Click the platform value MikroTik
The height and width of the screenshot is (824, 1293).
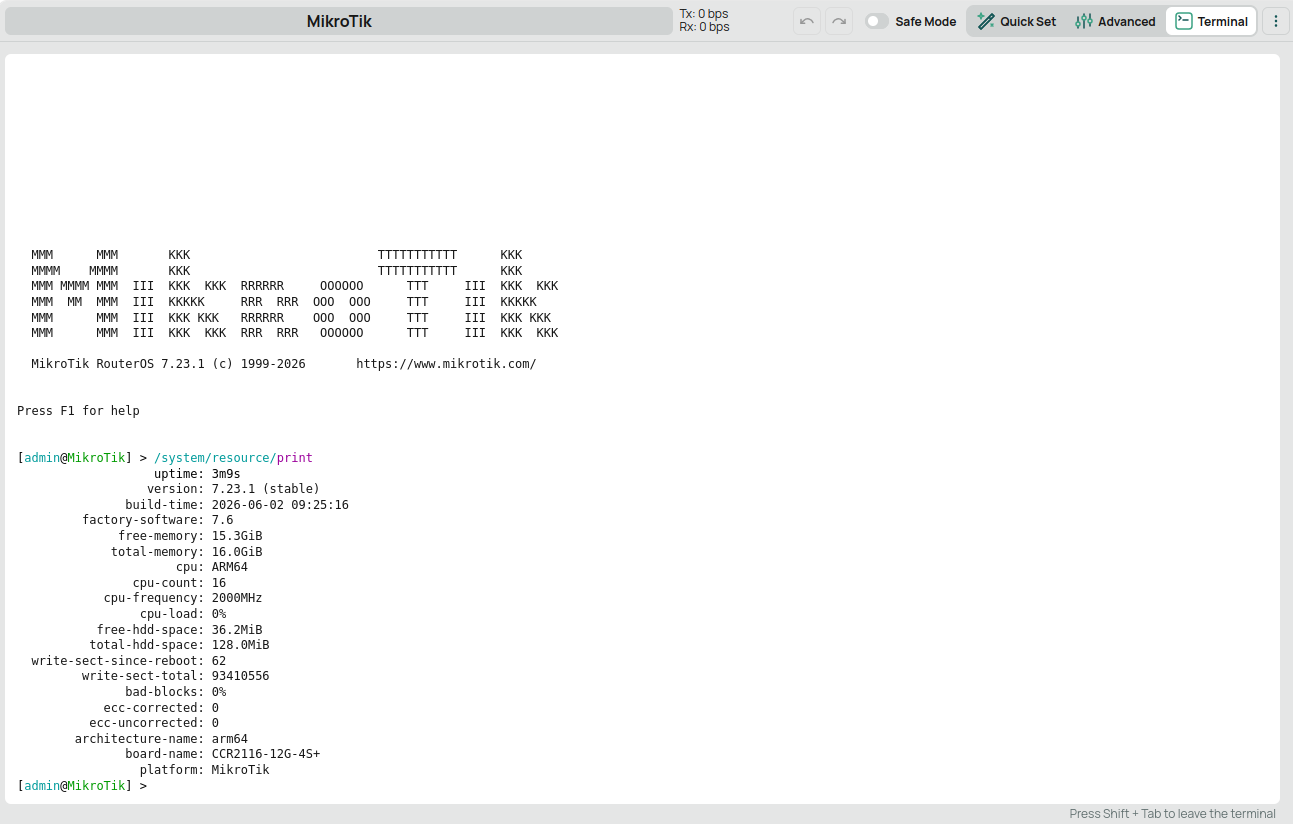pos(241,770)
